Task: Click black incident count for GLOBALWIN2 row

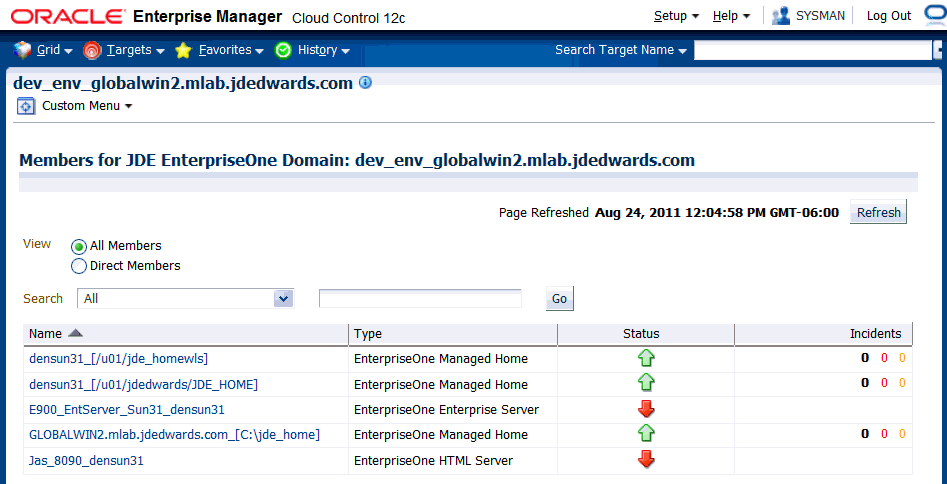Action: tap(865, 434)
